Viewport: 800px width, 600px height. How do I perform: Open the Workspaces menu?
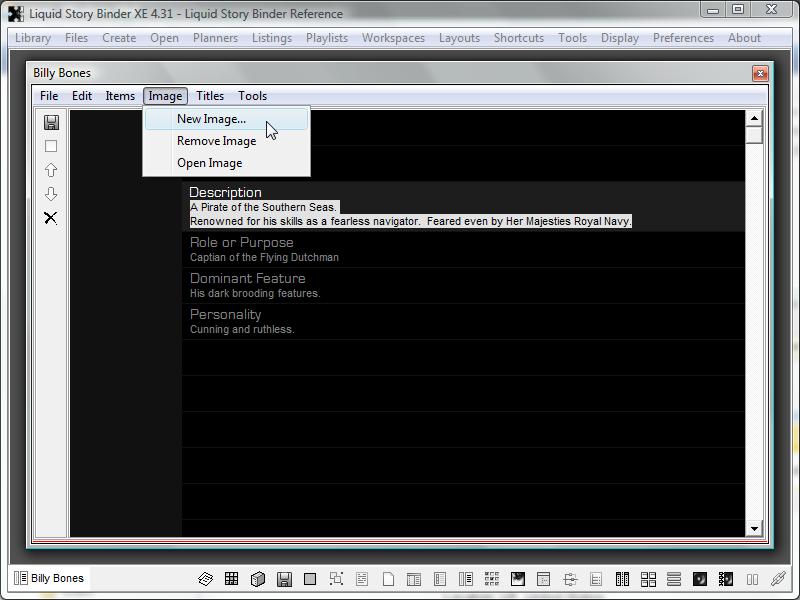pyautogui.click(x=393, y=38)
